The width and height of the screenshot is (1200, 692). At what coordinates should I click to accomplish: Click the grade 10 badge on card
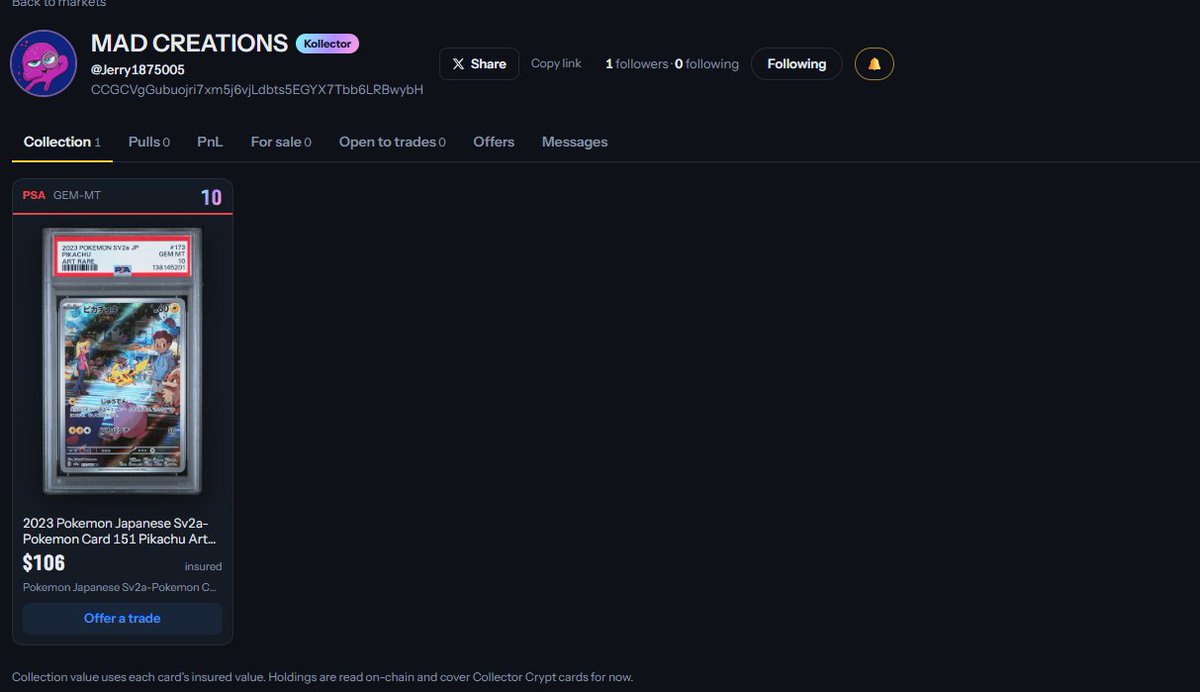[211, 197]
